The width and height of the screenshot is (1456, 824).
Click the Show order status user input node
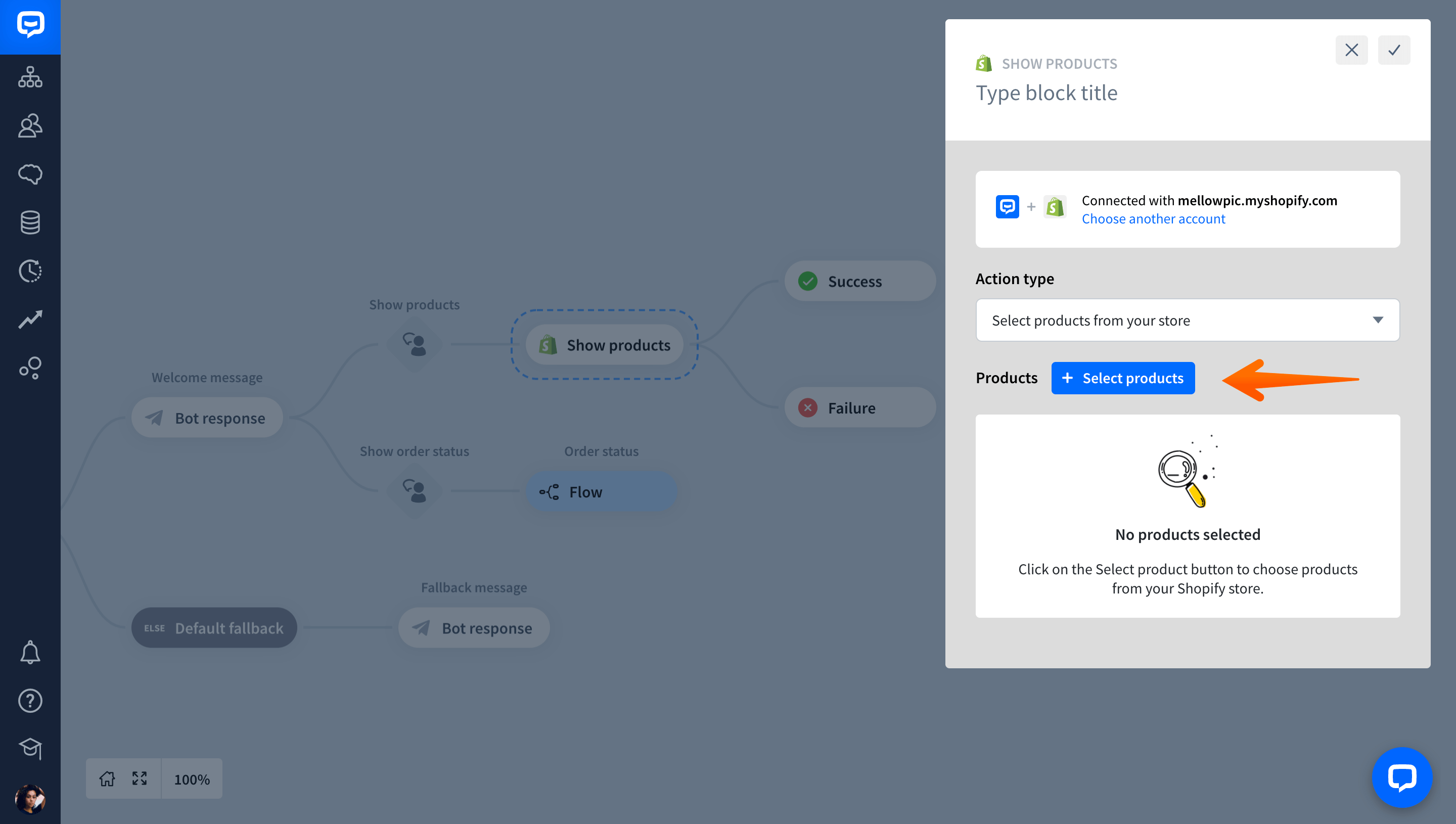414,491
